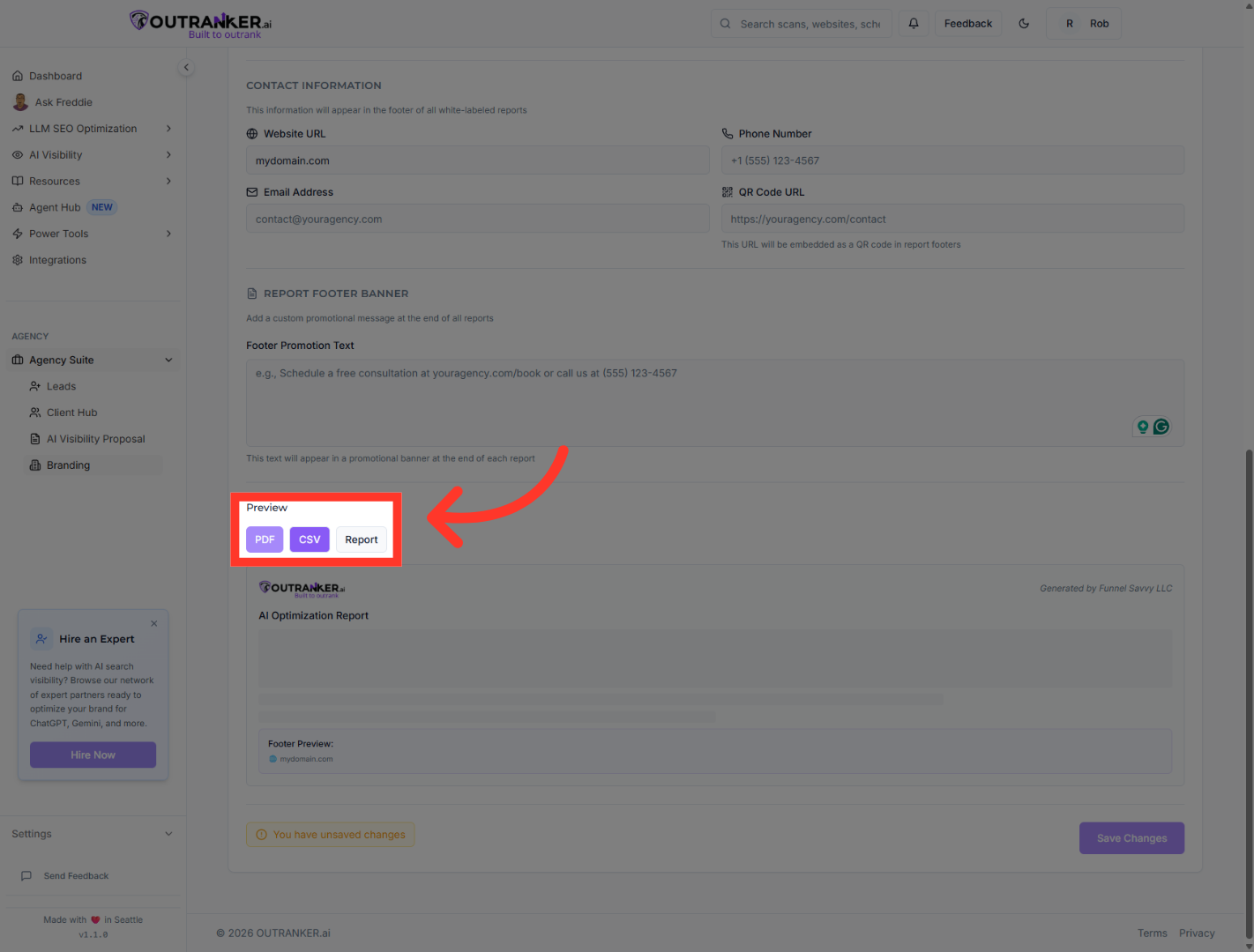Open the Client Hub

click(x=72, y=412)
